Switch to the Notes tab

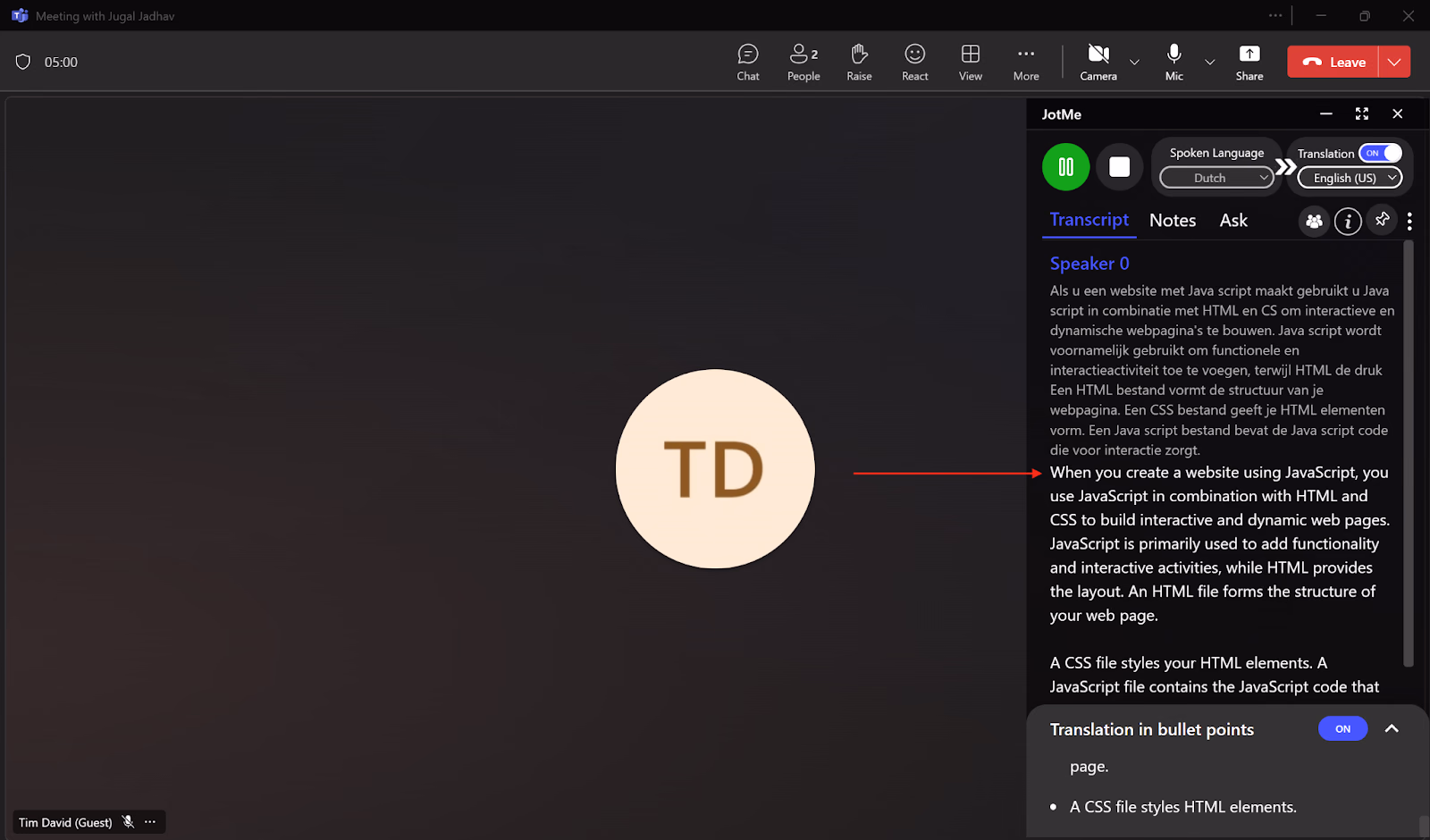pos(1173,221)
